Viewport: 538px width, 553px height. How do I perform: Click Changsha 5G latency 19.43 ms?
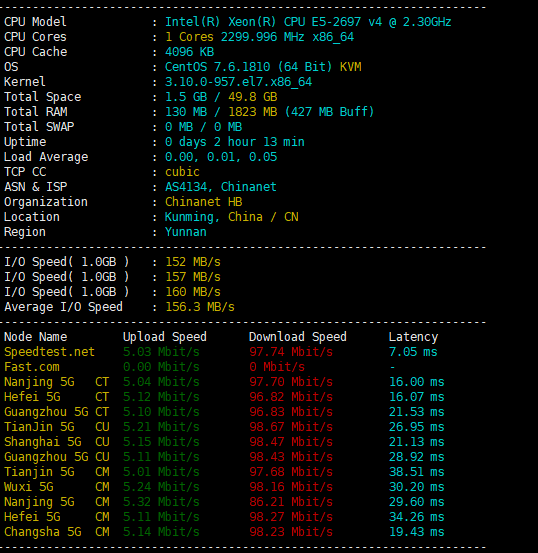pyautogui.click(x=417, y=532)
